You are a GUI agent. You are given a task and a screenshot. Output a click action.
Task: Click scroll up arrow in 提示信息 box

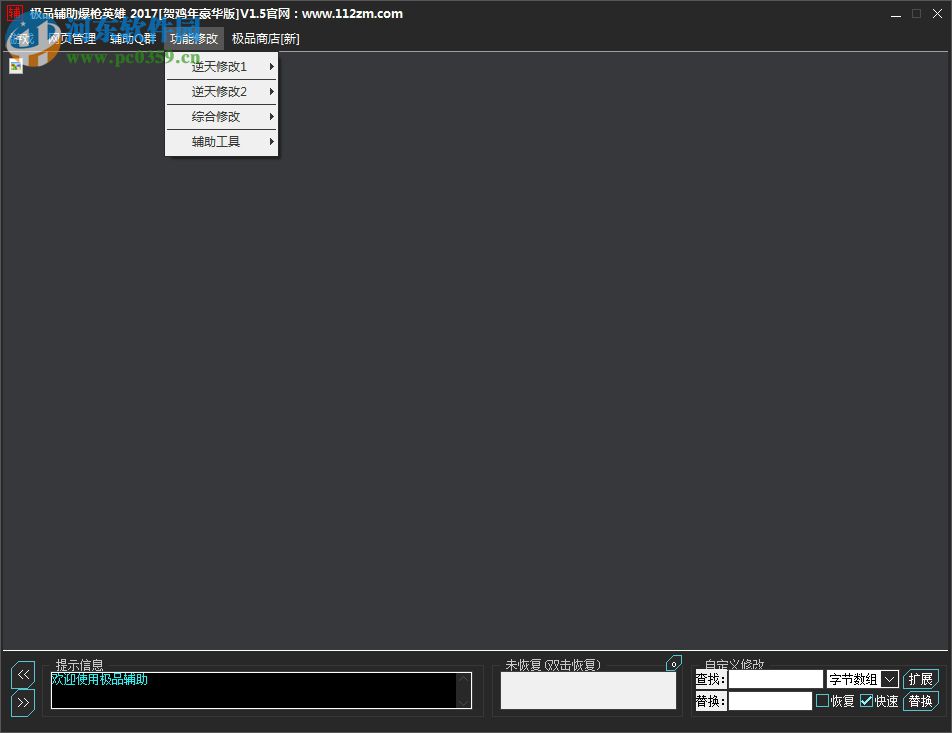[463, 679]
